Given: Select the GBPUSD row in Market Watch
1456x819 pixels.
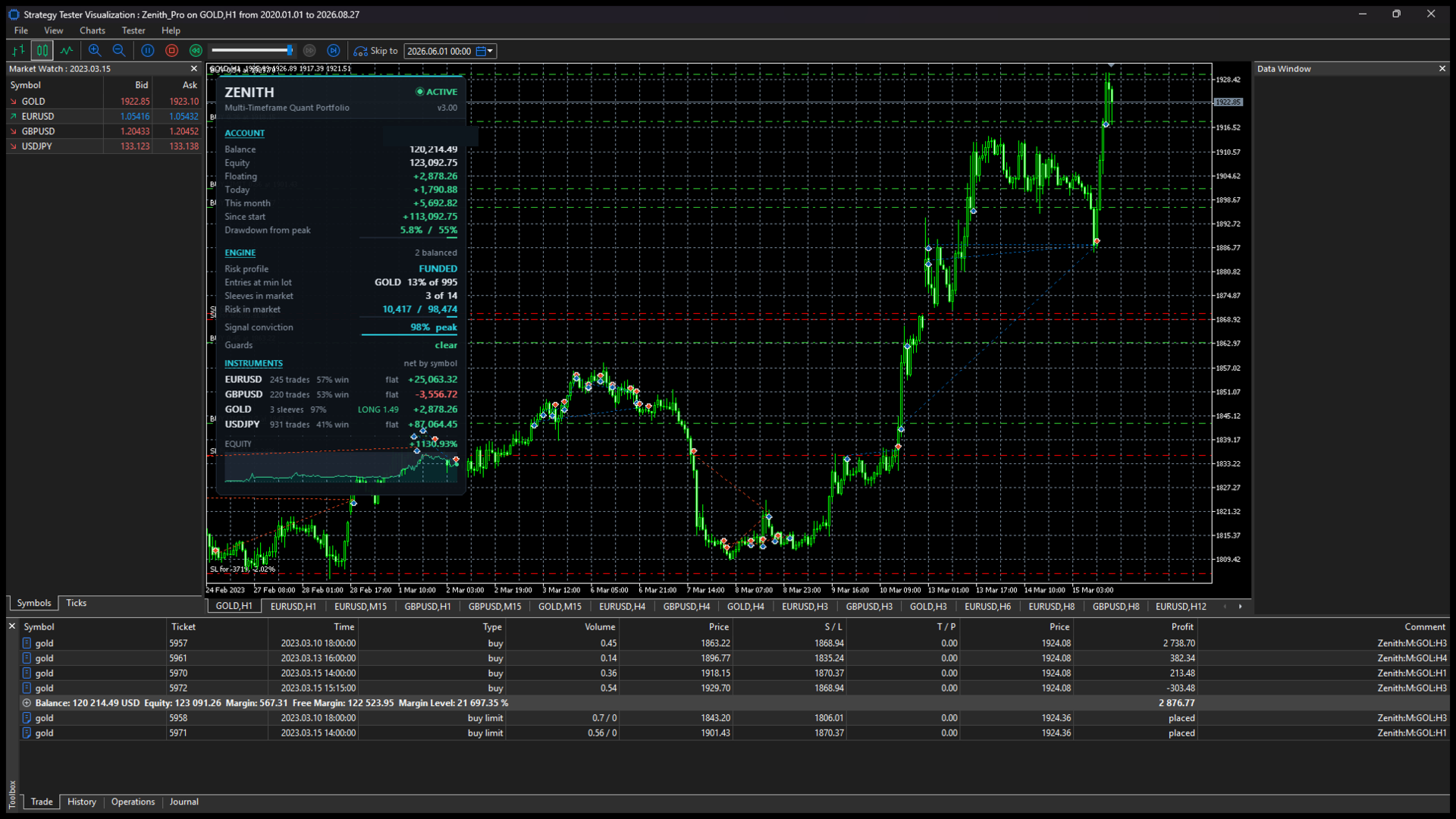Looking at the screenshot, I should click(x=105, y=131).
